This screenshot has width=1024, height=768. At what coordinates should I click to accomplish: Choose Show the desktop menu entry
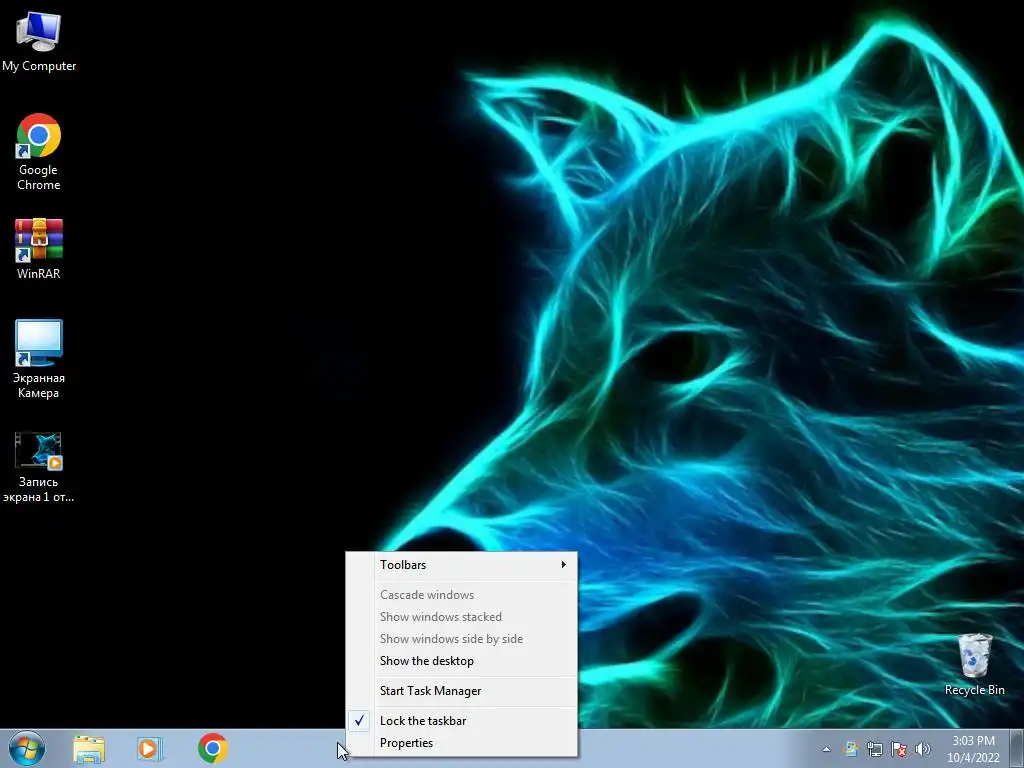pyautogui.click(x=462, y=661)
